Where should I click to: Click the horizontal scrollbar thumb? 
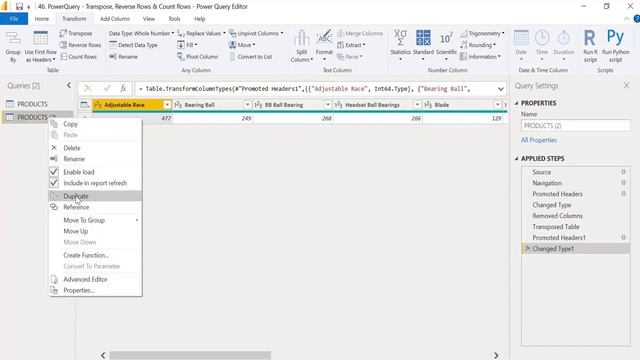pyautogui.click(x=190, y=356)
